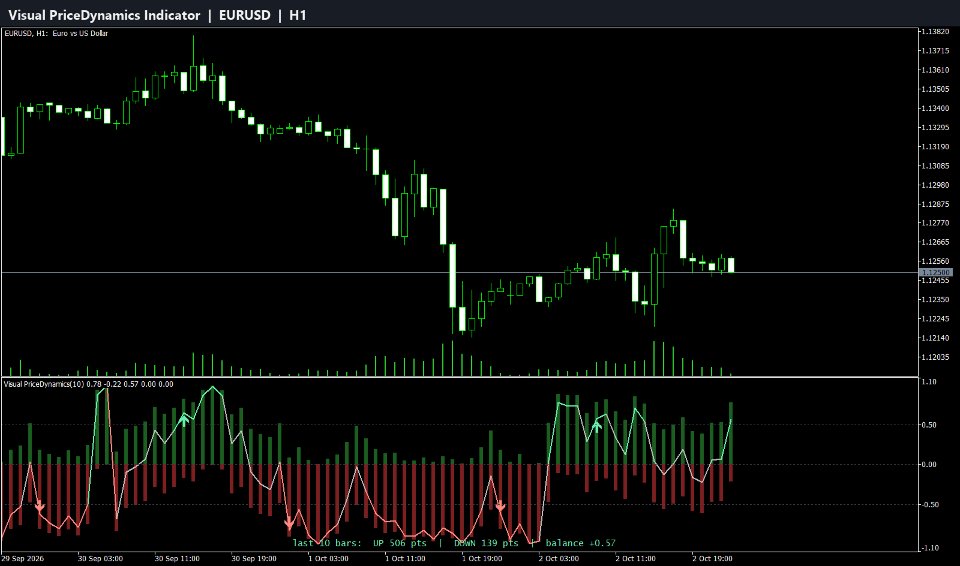Click time axis label 1 Oct 03:00
960x566 pixels.
[x=330, y=559]
